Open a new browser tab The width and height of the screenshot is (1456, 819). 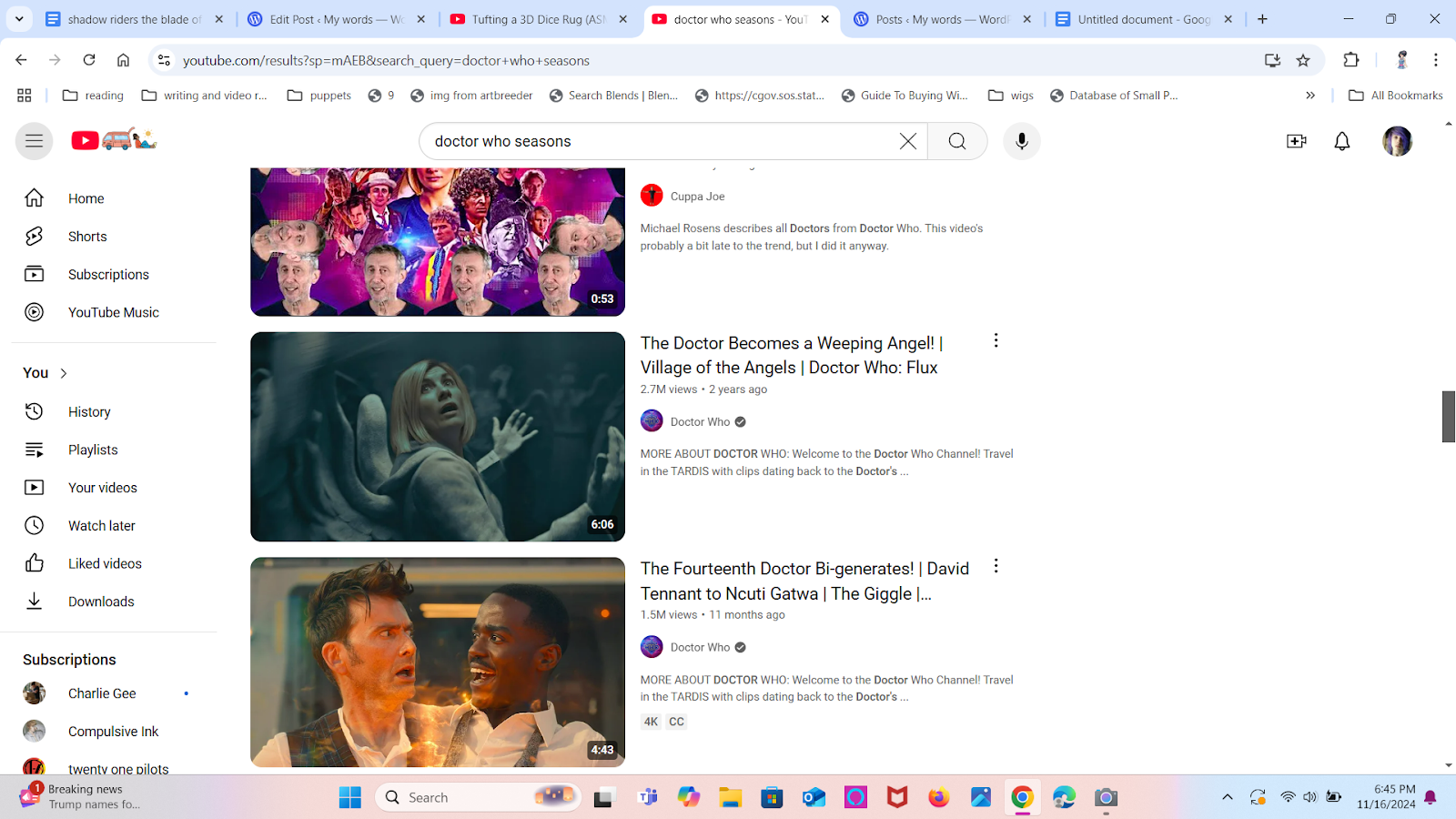point(1262,19)
